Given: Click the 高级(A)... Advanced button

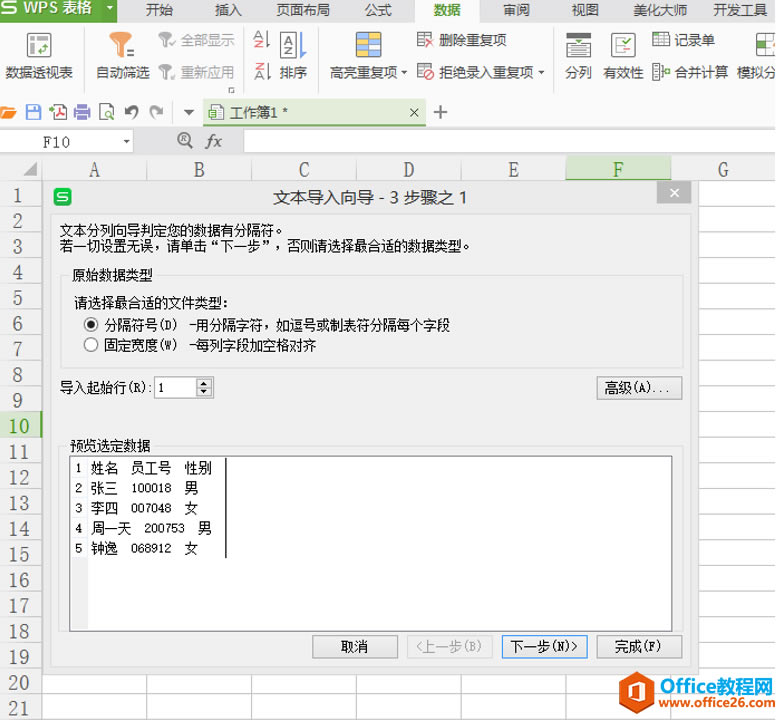Looking at the screenshot, I should (x=639, y=387).
